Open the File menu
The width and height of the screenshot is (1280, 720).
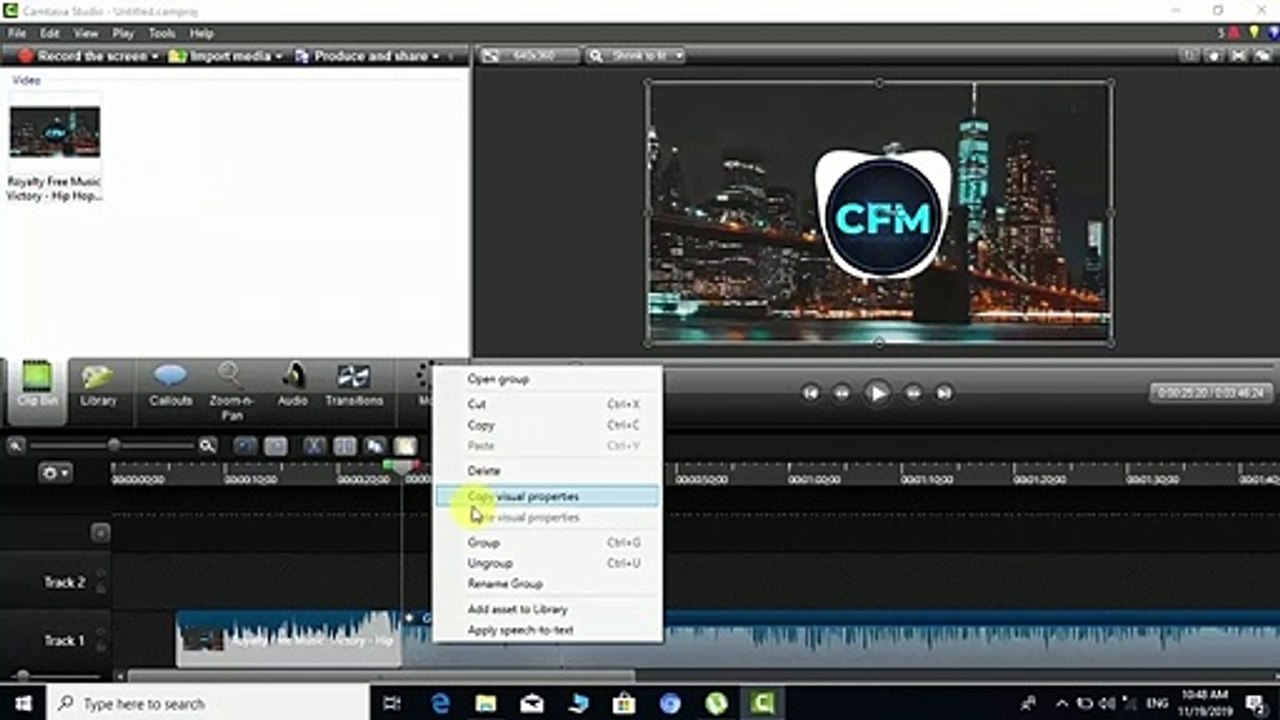click(17, 33)
